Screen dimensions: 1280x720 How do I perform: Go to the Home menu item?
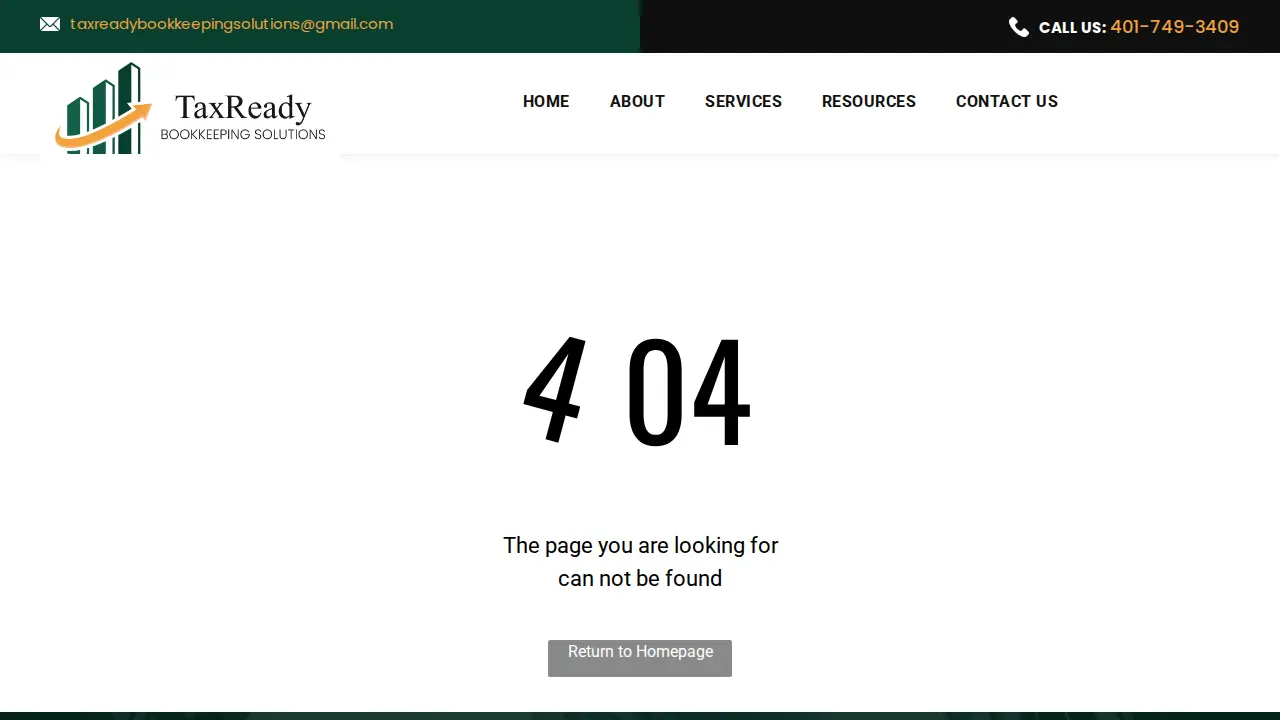click(546, 101)
